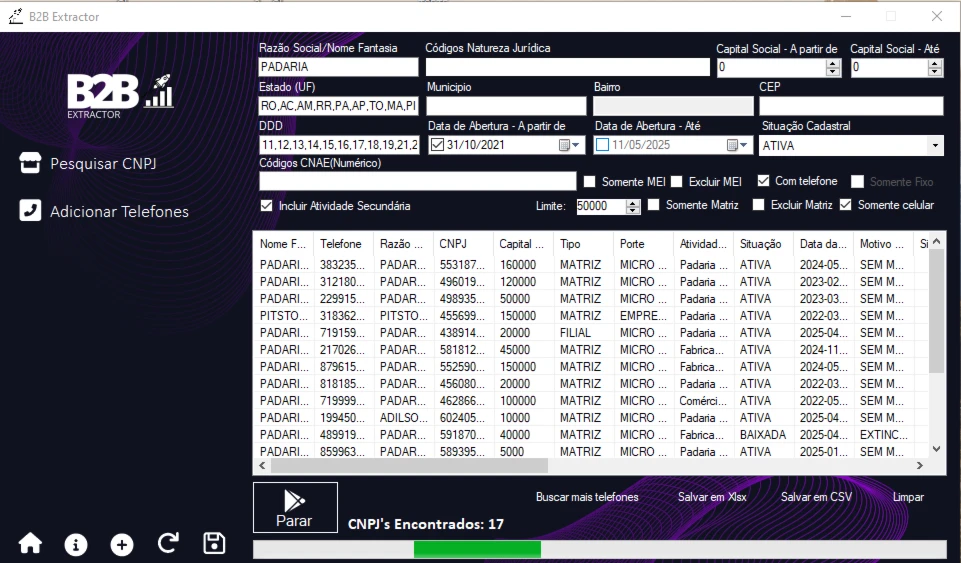
Task: Expand Situação Cadastral ATIVA dropdown
Action: point(935,146)
